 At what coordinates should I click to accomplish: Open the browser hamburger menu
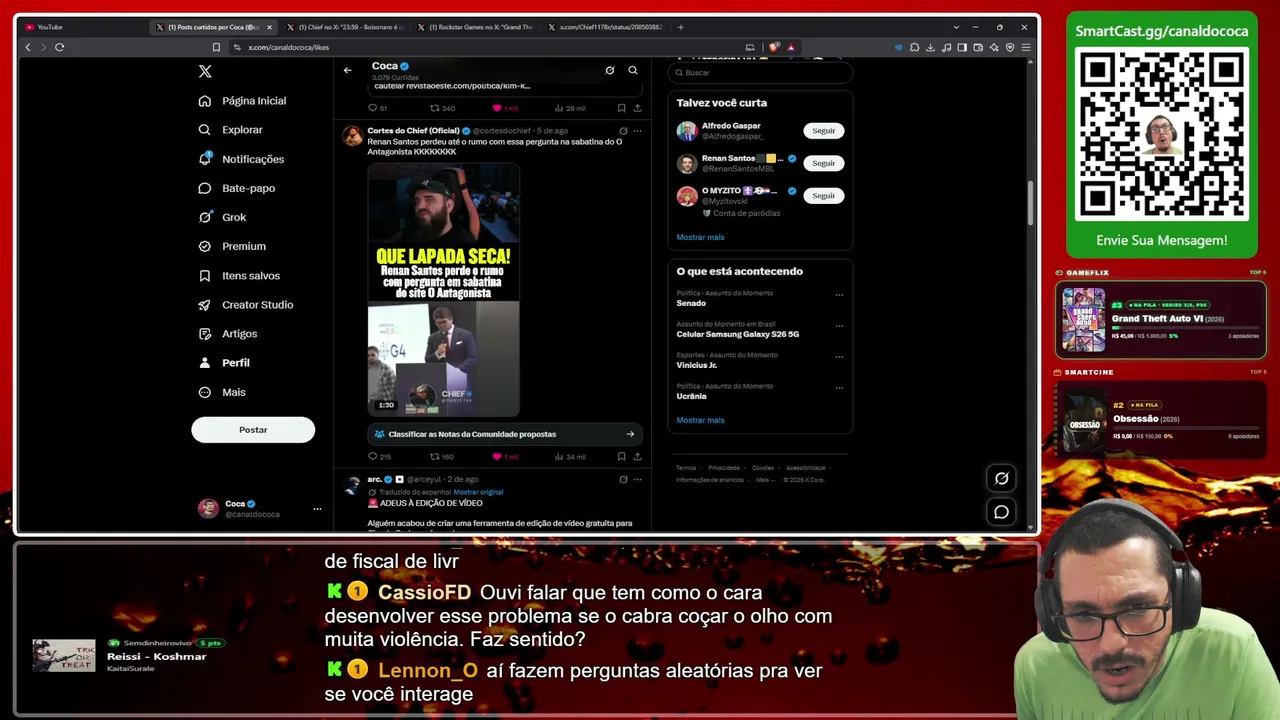[x=1025, y=47]
